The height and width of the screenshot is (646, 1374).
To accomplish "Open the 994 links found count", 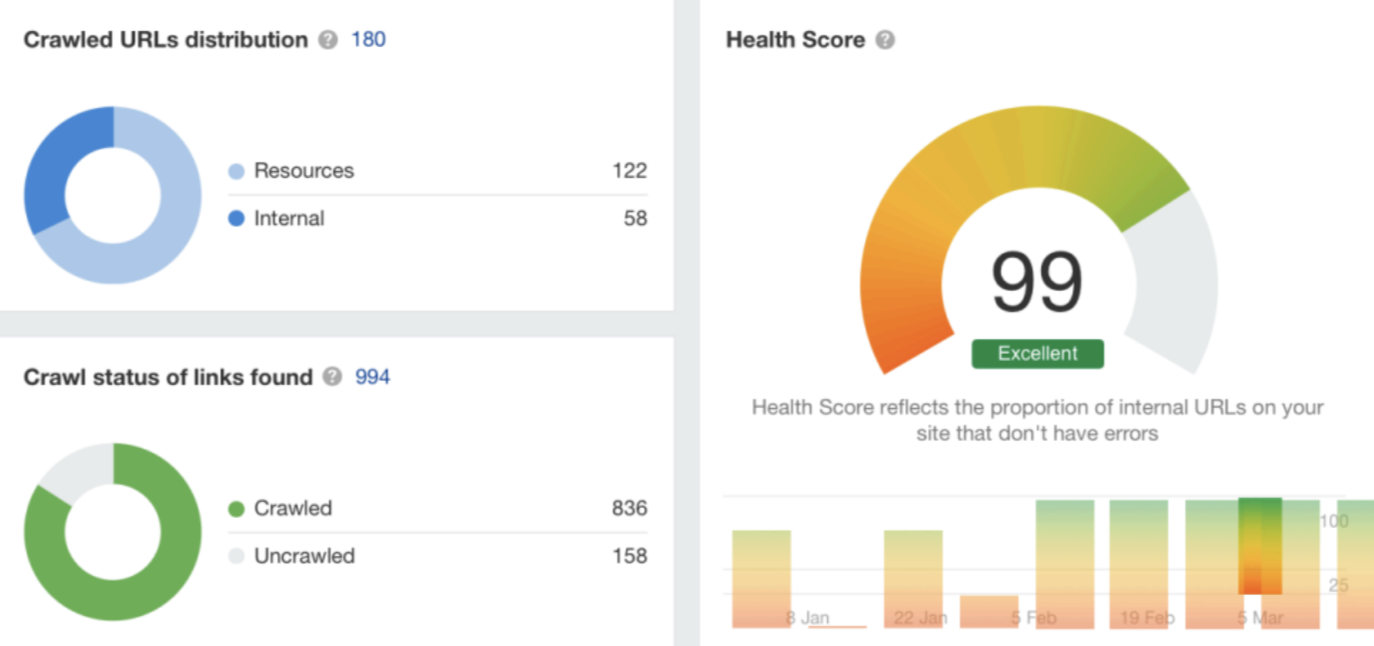I will [373, 377].
